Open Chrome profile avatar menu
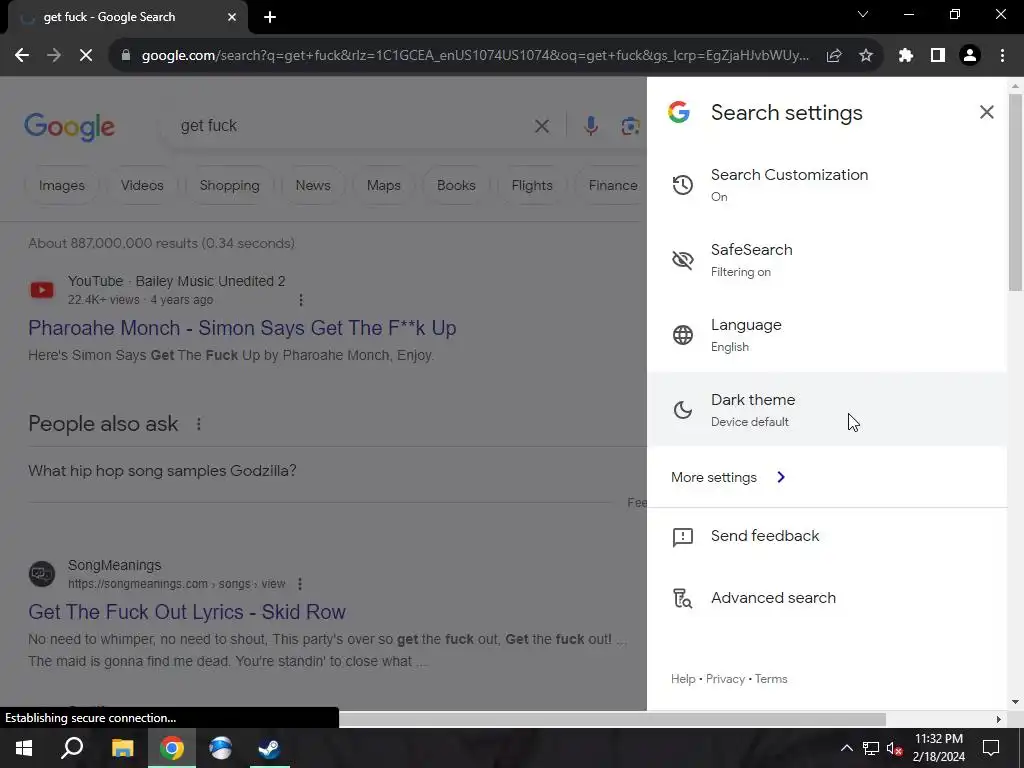The width and height of the screenshot is (1024, 768). 970,56
